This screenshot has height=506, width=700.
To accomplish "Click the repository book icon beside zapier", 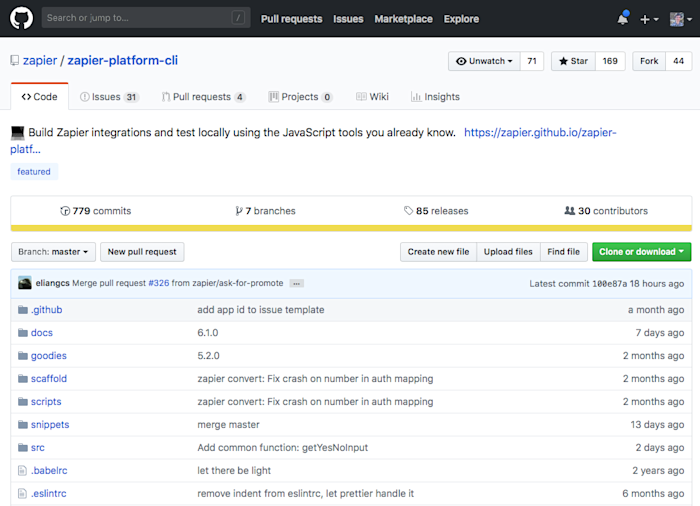I will [x=15, y=60].
